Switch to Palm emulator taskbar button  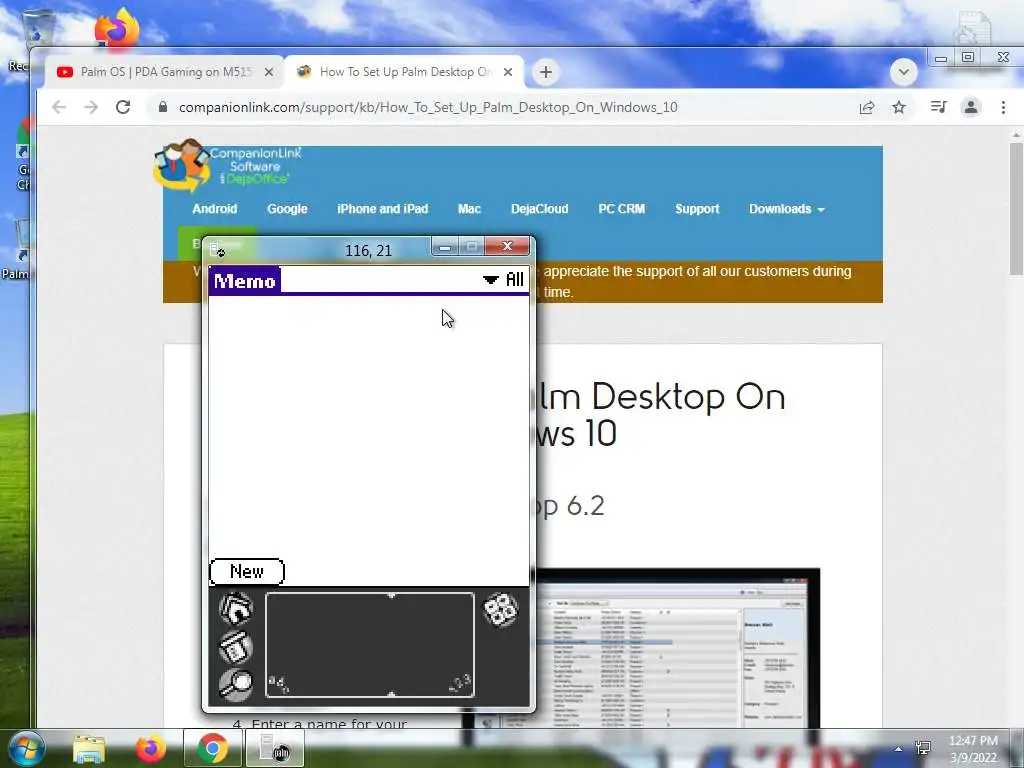pyautogui.click(x=274, y=749)
